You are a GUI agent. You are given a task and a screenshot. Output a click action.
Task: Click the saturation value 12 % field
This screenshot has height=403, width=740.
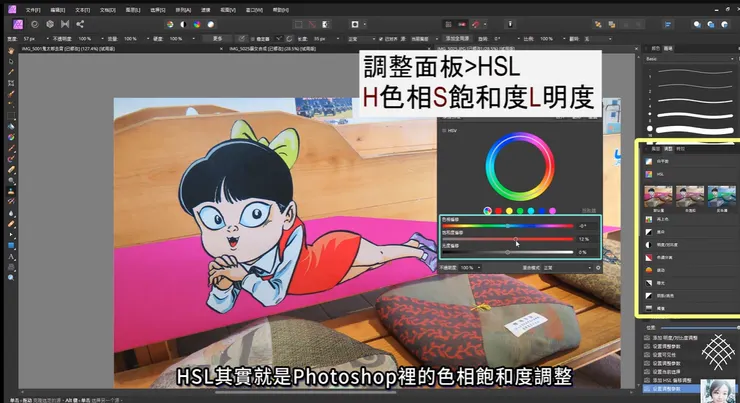pyautogui.click(x=588, y=239)
